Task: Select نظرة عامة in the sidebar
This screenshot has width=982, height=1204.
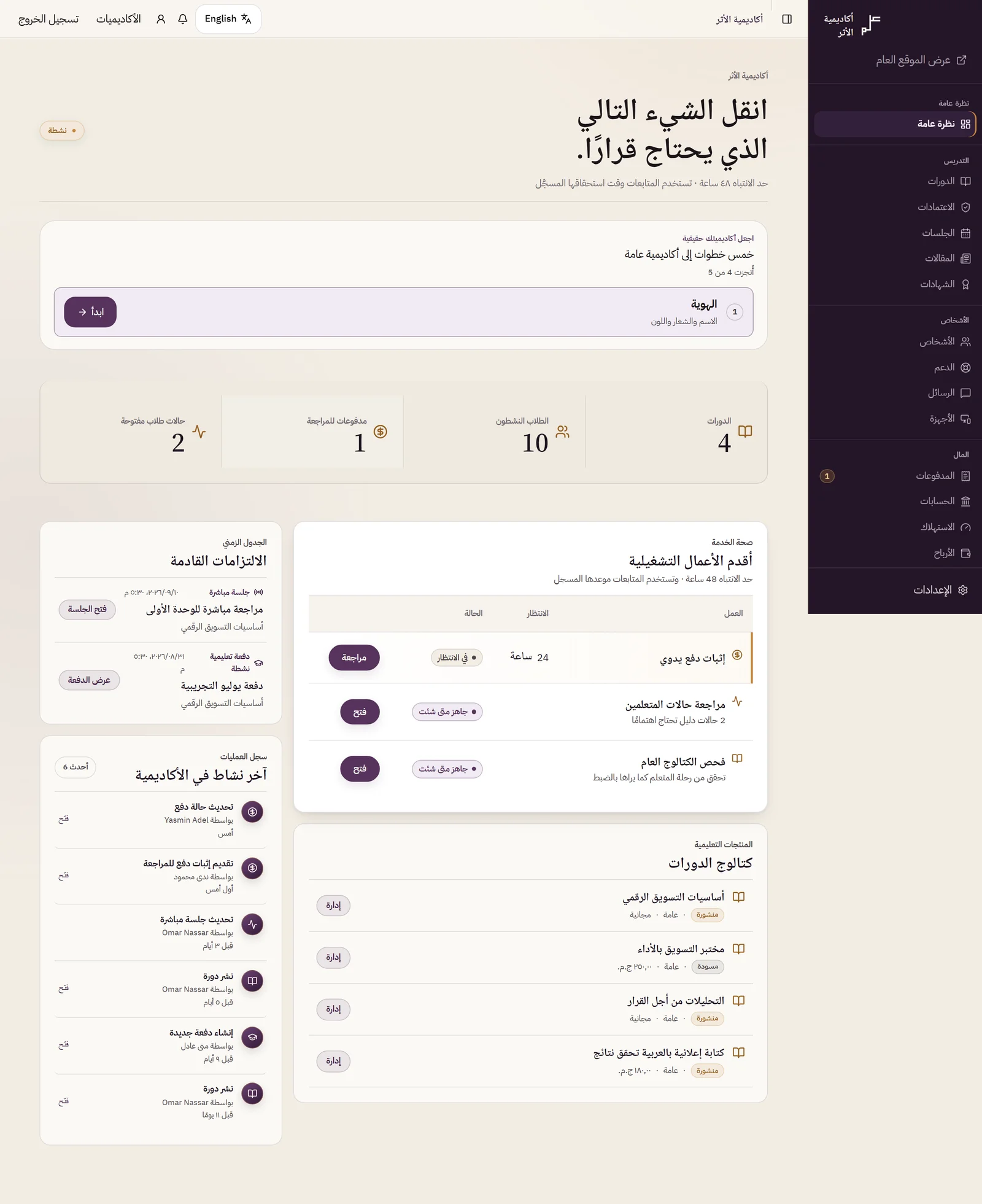Action: click(x=894, y=124)
